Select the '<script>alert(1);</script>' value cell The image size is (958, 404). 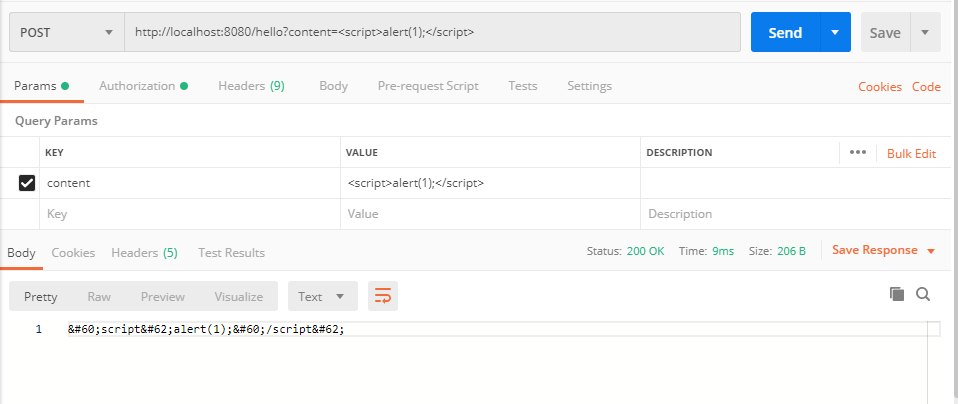click(x=491, y=183)
